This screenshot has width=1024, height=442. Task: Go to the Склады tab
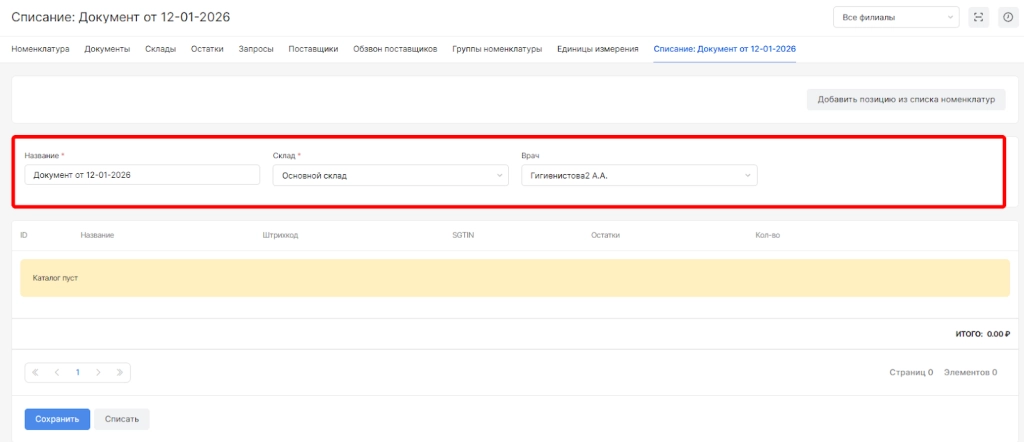160,49
